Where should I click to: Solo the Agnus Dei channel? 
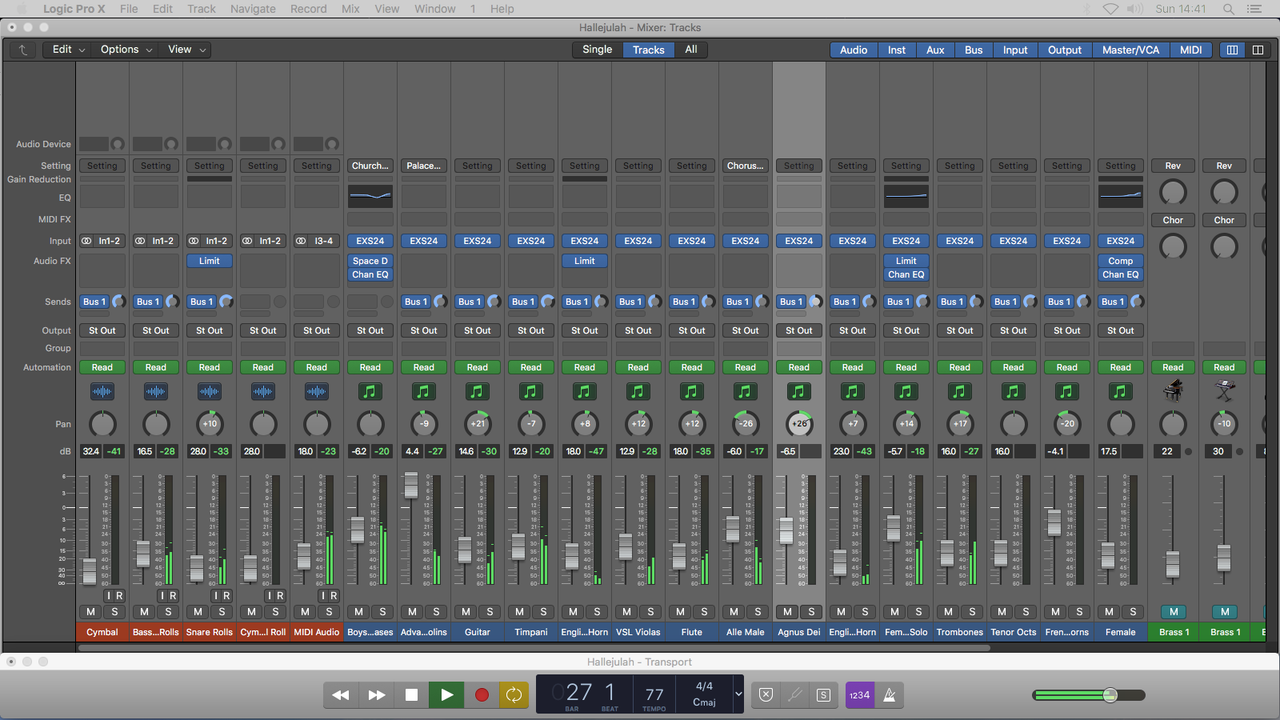811,612
